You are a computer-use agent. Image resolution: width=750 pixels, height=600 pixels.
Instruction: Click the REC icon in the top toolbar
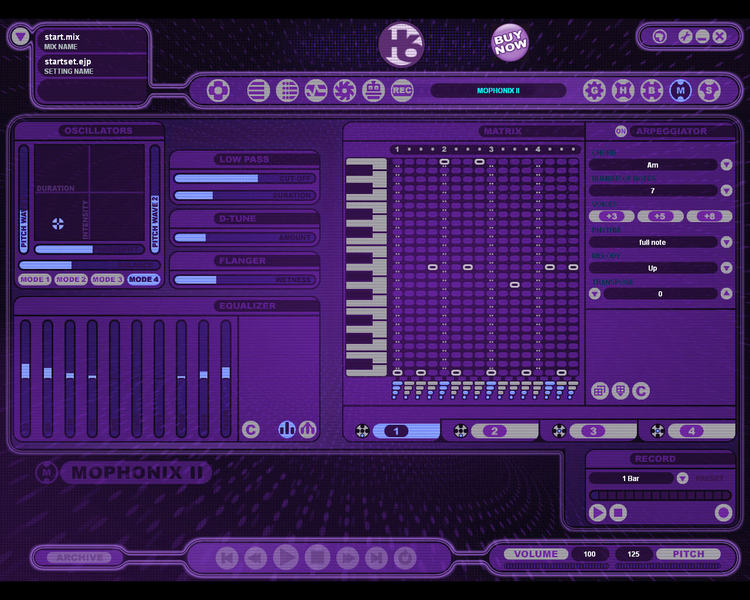click(402, 90)
